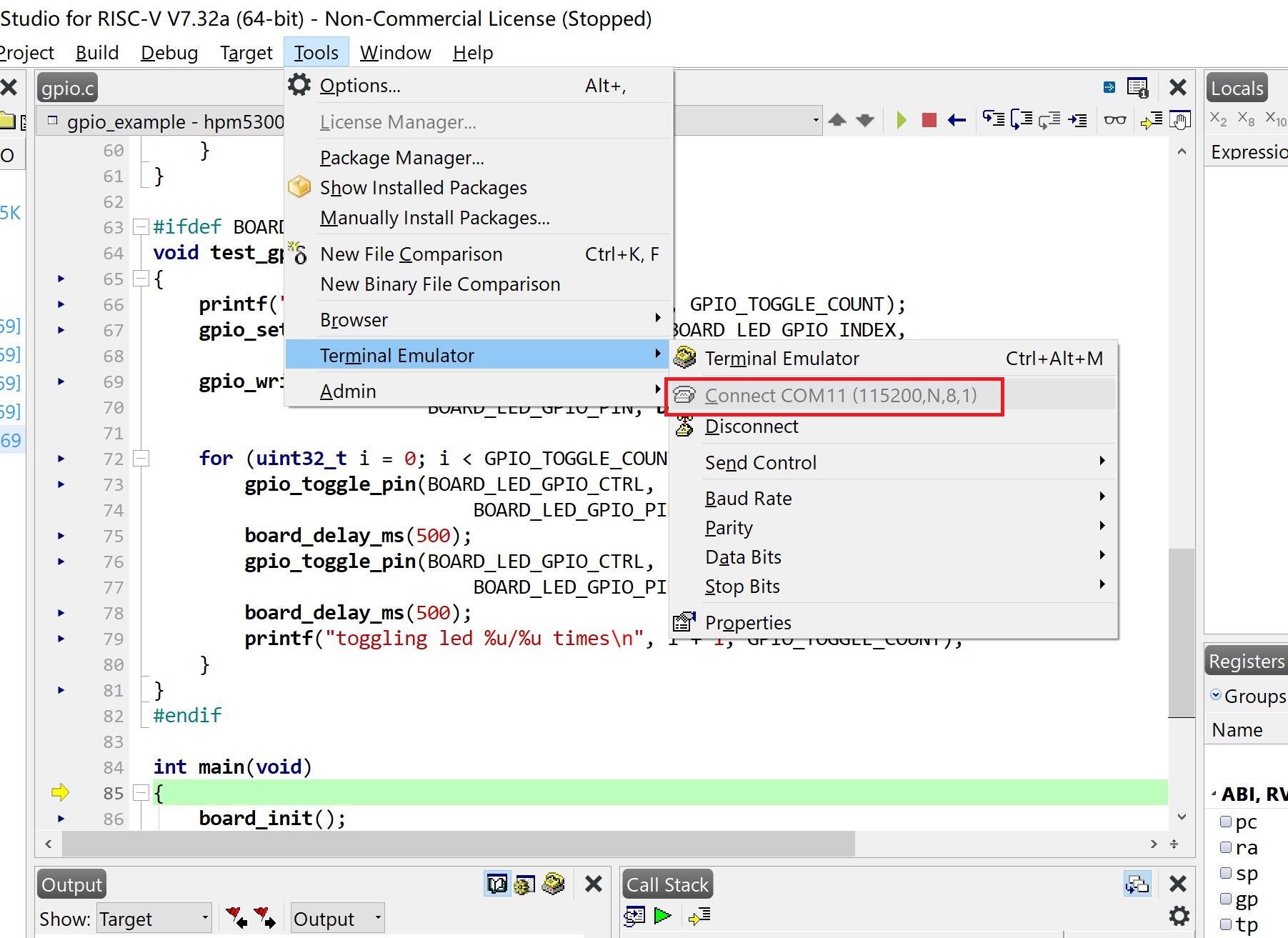Click the icon beside New File Comparison
1288x938 pixels.
coord(297,253)
